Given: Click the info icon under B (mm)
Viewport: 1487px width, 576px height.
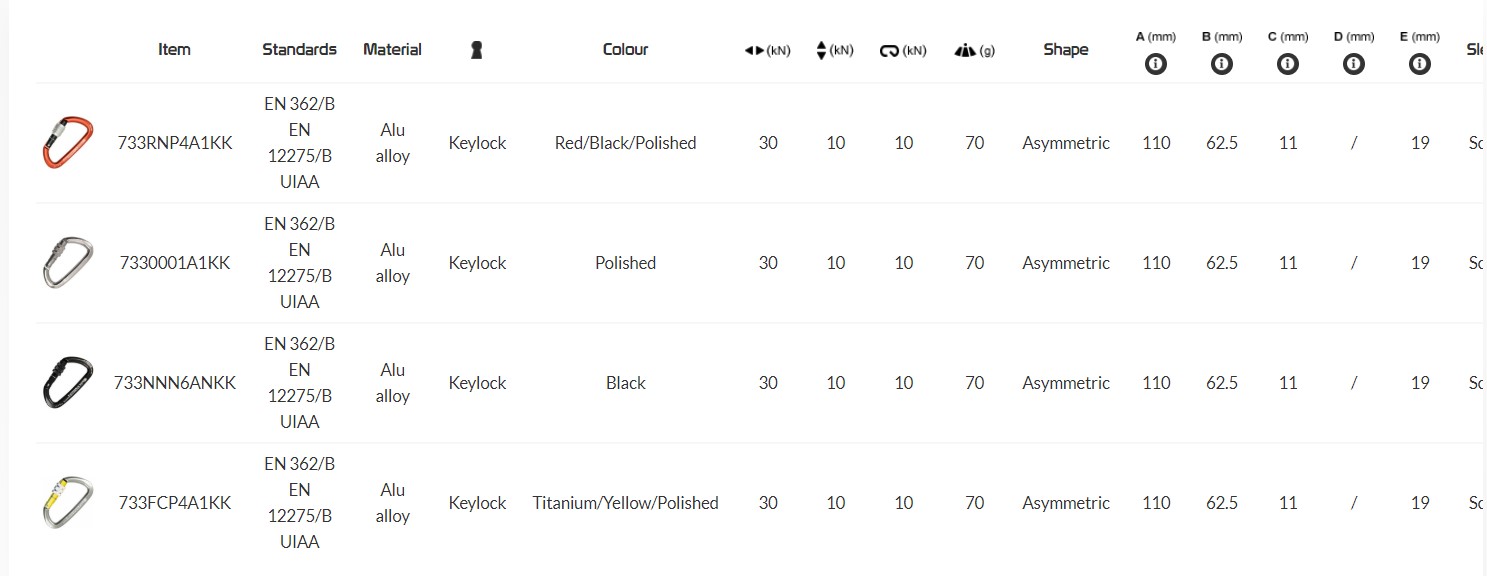Looking at the screenshot, I should [1221, 64].
